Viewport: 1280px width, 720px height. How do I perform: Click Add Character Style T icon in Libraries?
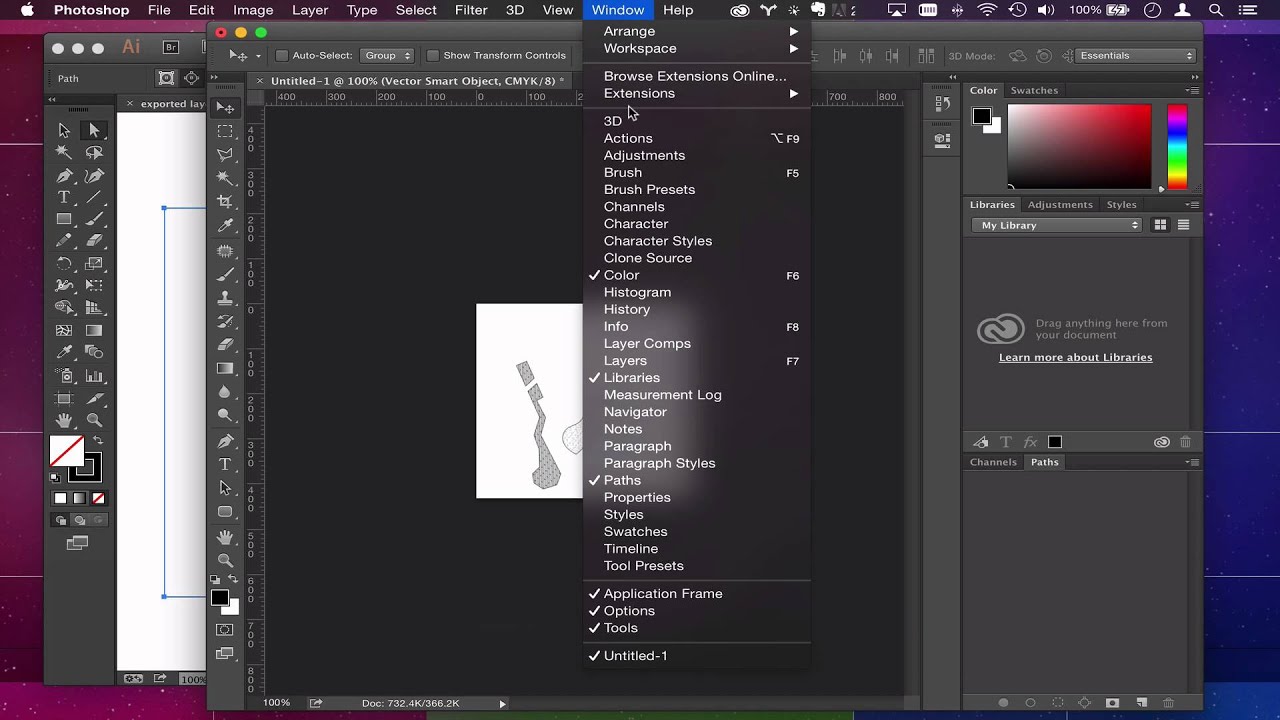[x=1006, y=442]
